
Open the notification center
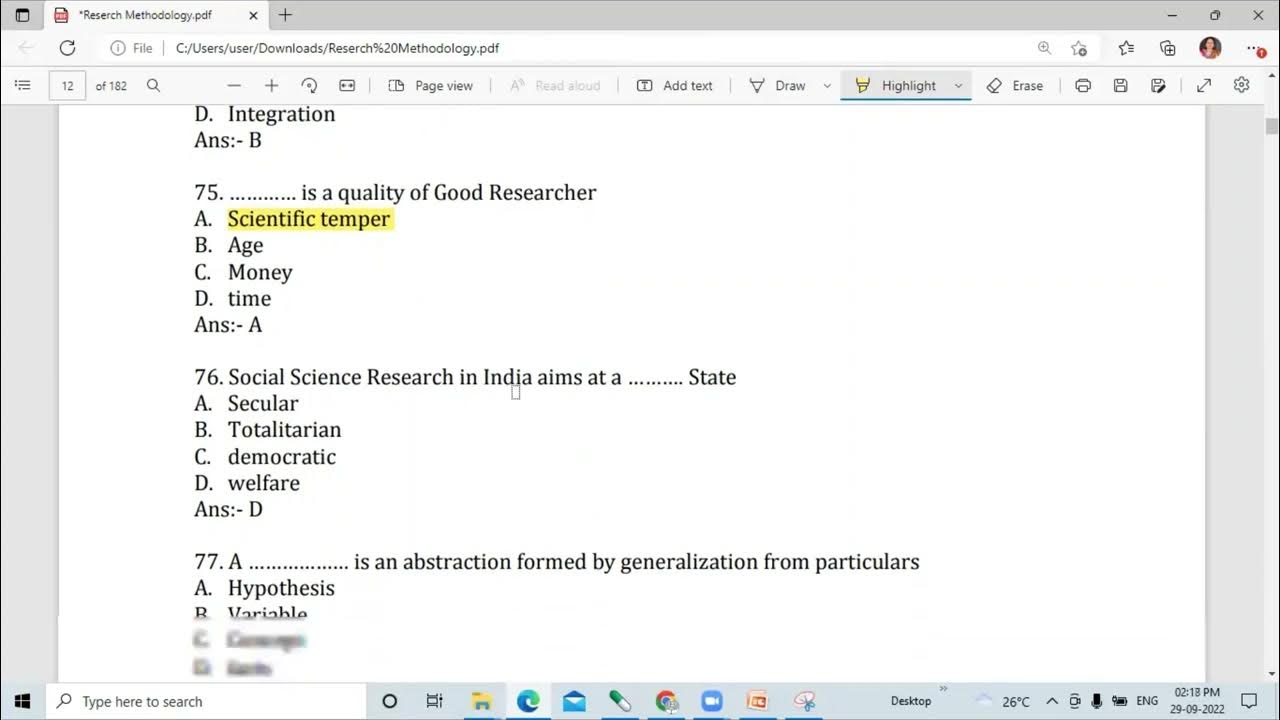tap(1249, 701)
